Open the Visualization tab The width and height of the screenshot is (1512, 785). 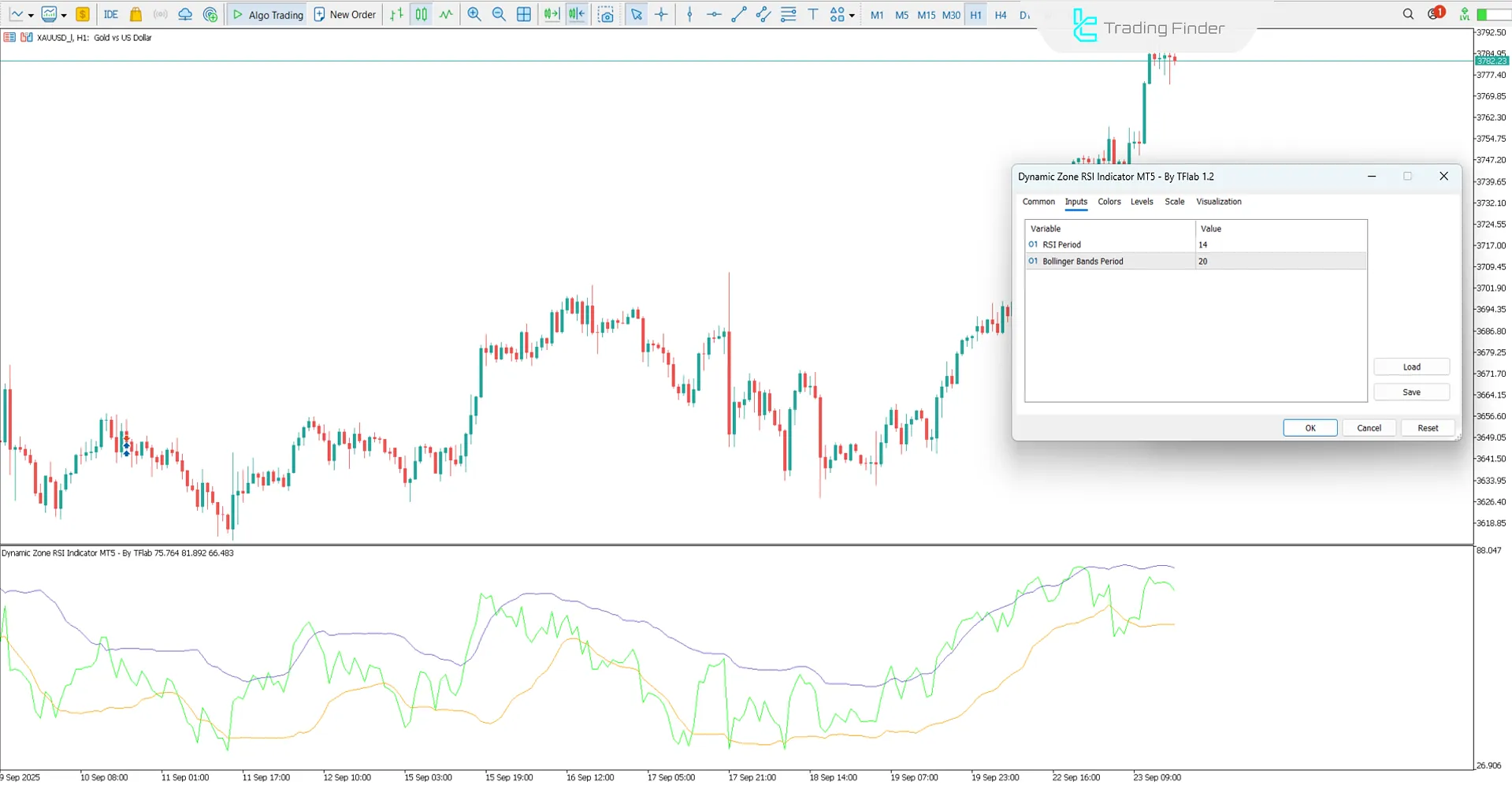tap(1218, 202)
